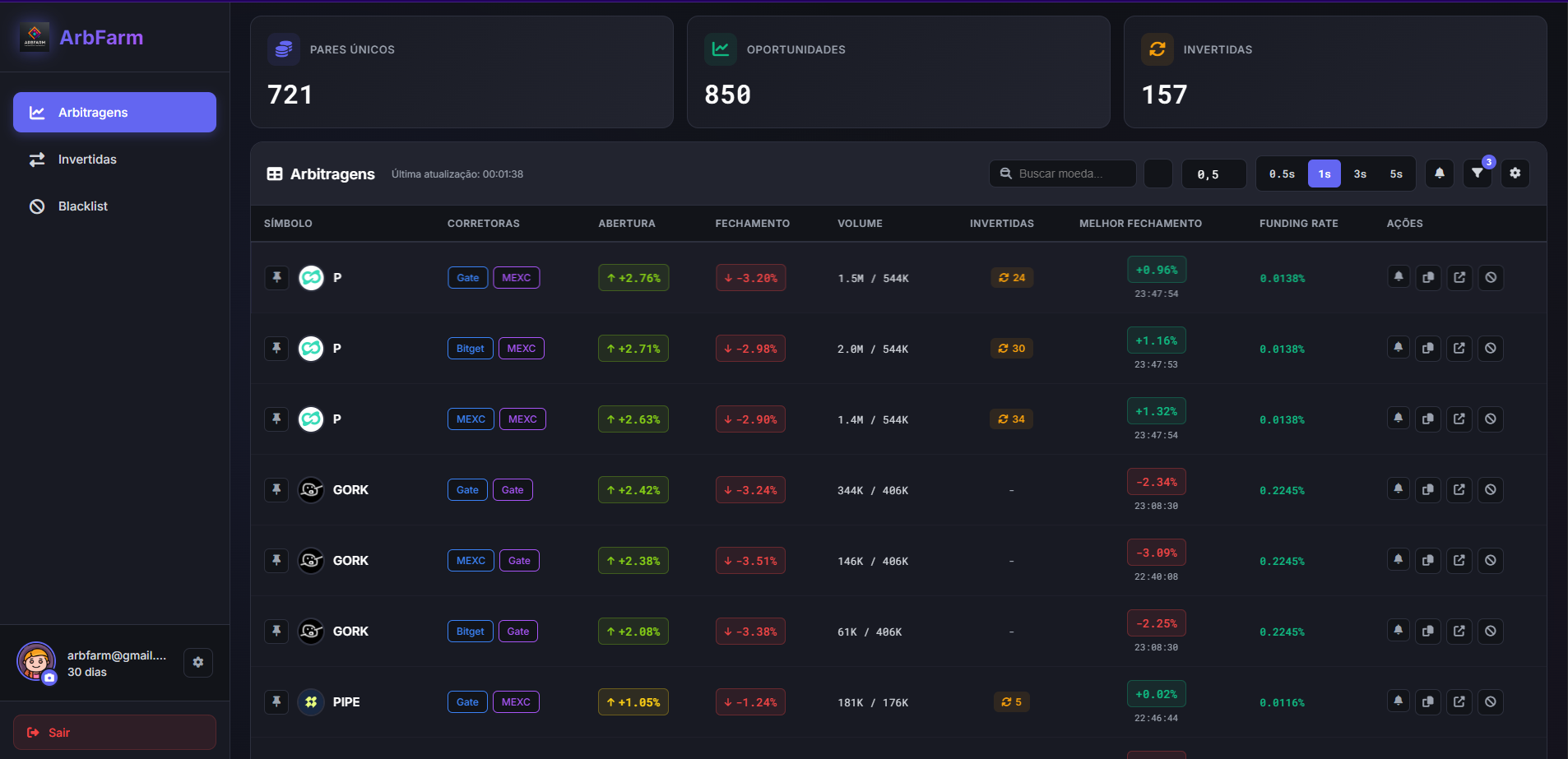Pin the first GORK arbitrage row
Image resolution: width=1568 pixels, height=759 pixels.
pos(276,489)
